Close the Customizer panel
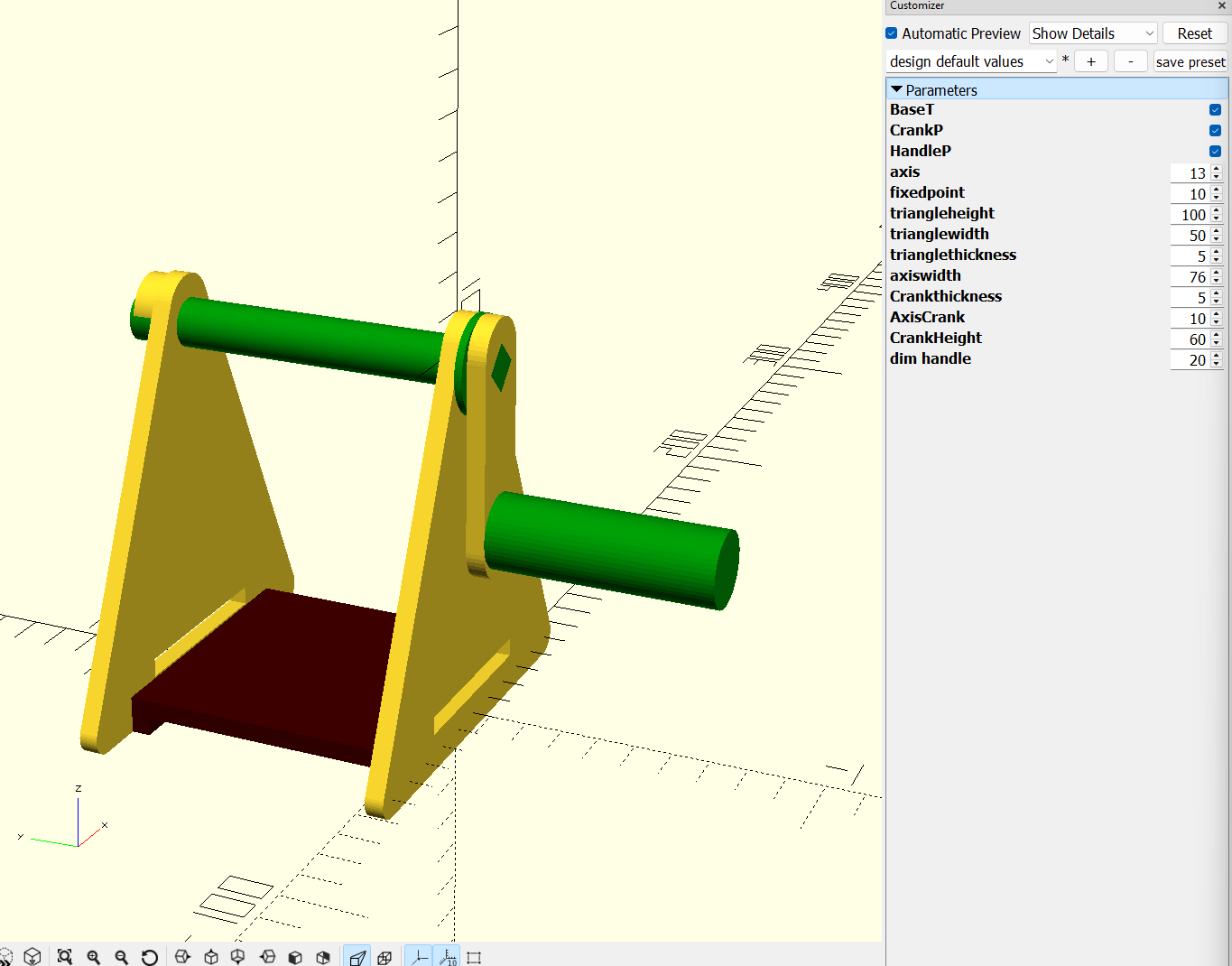The height and width of the screenshot is (966, 1232). pyautogui.click(x=1222, y=5)
